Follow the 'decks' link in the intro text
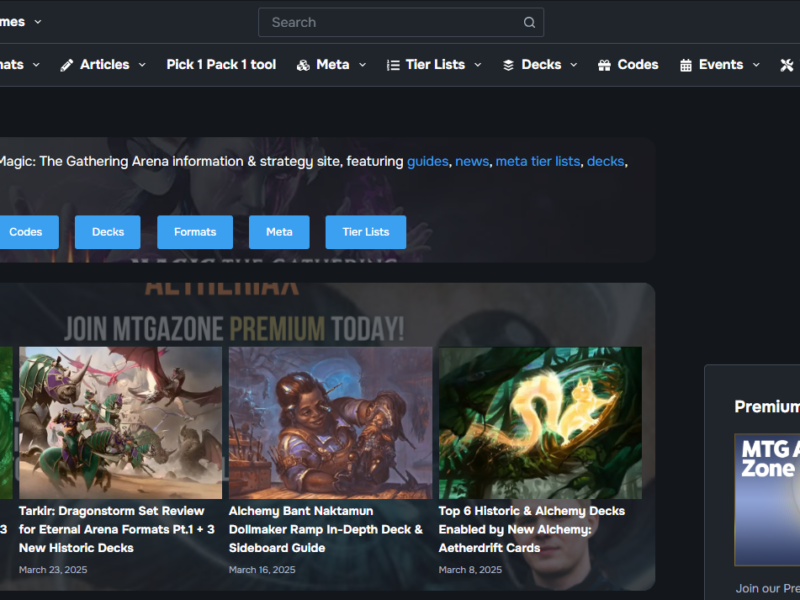 [606, 162]
